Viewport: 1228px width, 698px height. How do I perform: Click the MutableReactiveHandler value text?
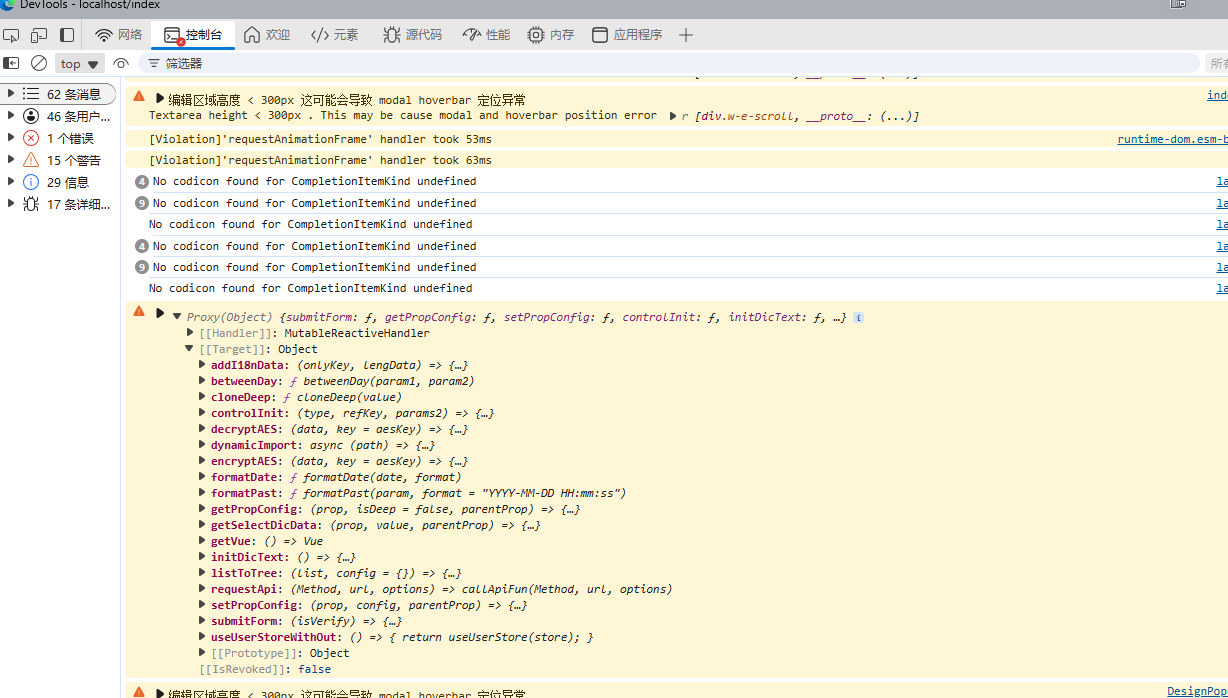click(x=357, y=333)
